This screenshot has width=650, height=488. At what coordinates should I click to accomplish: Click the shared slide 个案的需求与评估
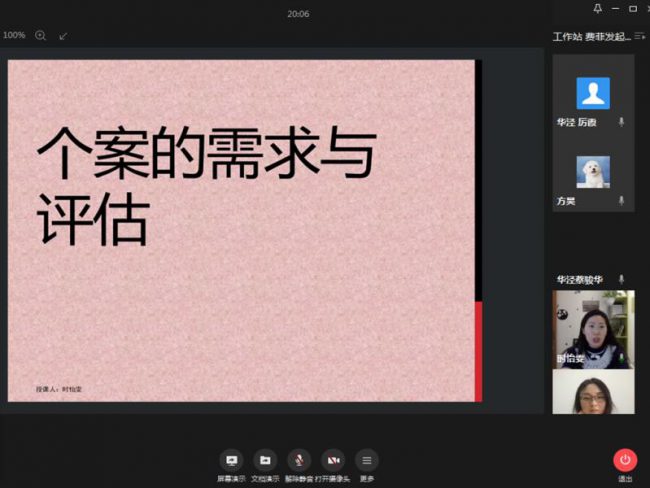pyautogui.click(x=241, y=230)
